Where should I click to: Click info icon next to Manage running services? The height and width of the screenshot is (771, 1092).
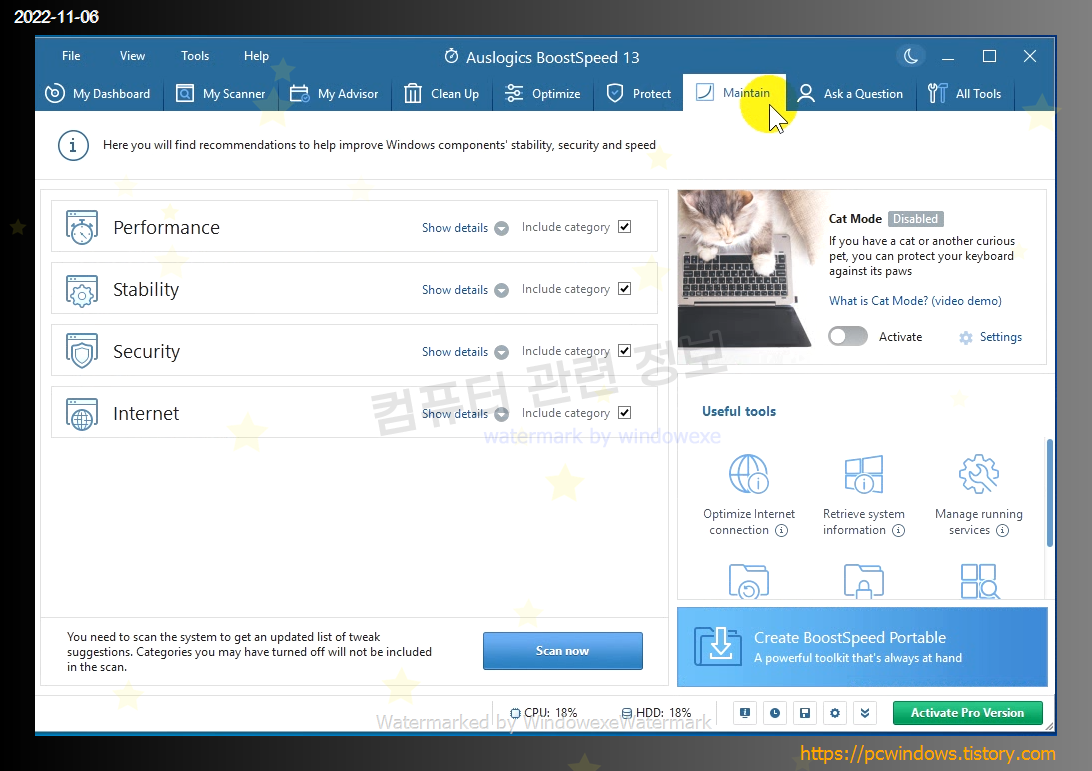(1002, 531)
